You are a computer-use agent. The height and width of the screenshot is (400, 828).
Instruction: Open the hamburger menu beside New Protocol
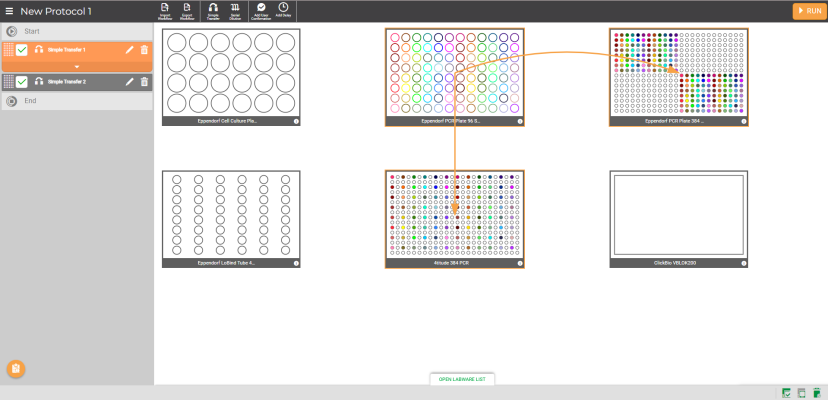pos(10,11)
